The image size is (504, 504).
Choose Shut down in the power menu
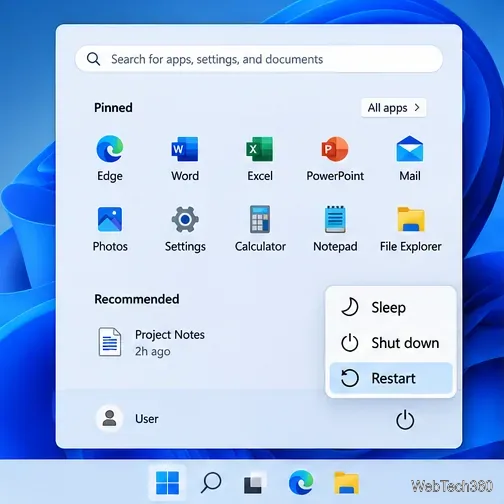pos(391,343)
